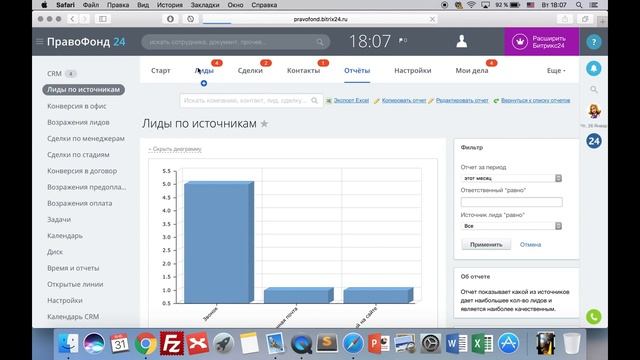Open notifications bell icon in right sidebar
Screen dimensions: 640x360
(594, 69)
